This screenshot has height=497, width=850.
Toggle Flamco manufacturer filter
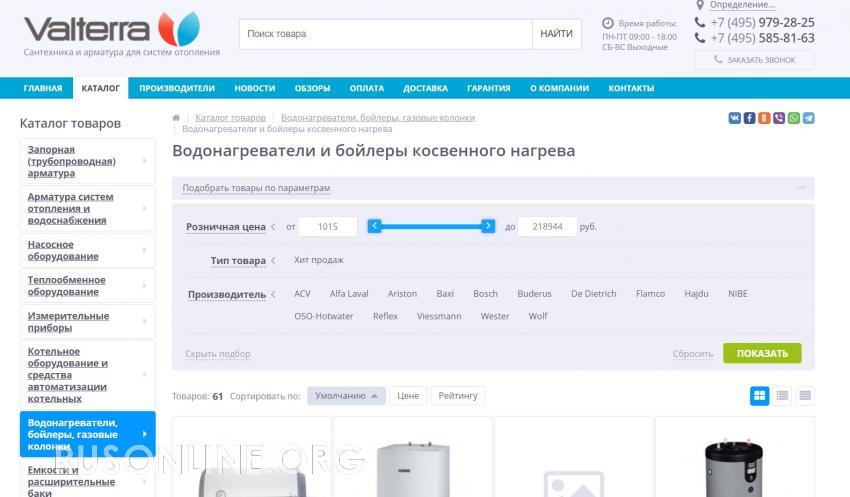point(650,294)
